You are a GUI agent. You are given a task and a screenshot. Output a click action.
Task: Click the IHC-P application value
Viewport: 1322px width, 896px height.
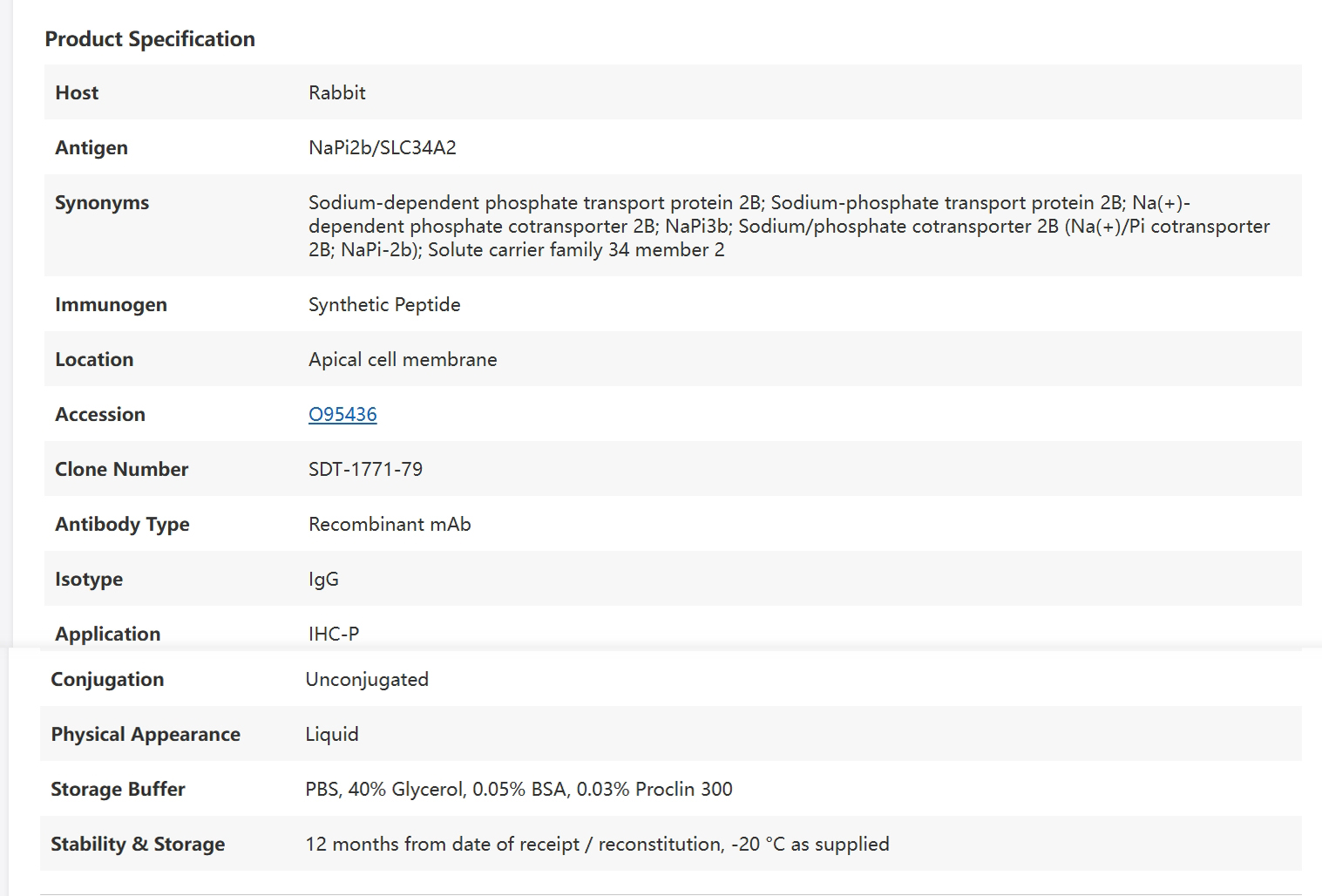tap(334, 635)
